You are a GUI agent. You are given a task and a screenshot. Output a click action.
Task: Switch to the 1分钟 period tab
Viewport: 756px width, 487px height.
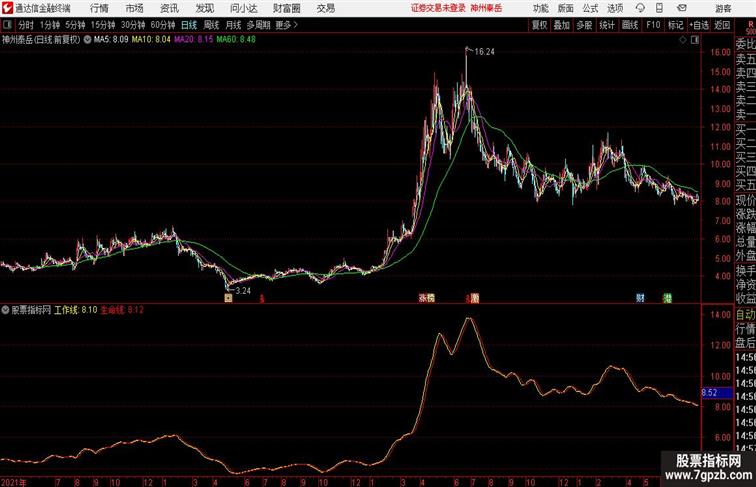(50, 25)
